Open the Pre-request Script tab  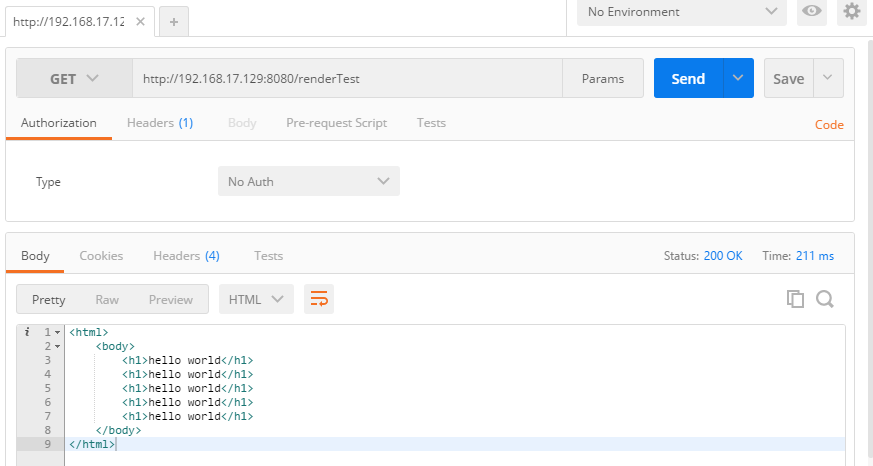point(336,123)
